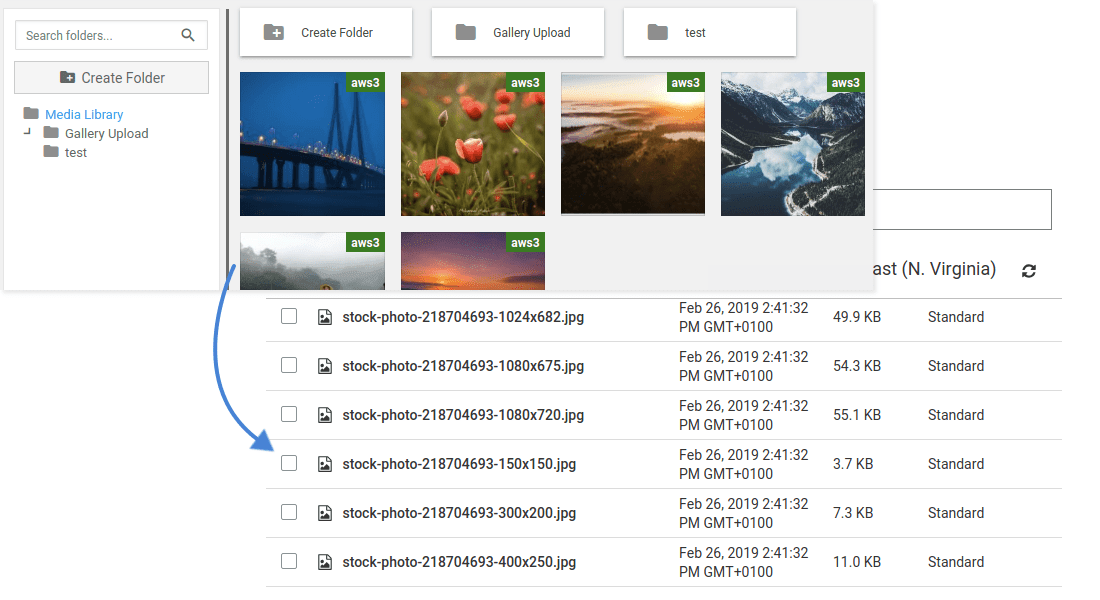Image resolution: width=1100 pixels, height=600 pixels.
Task: Click the folder icon on Gallery Upload tile
Action: coord(466,32)
